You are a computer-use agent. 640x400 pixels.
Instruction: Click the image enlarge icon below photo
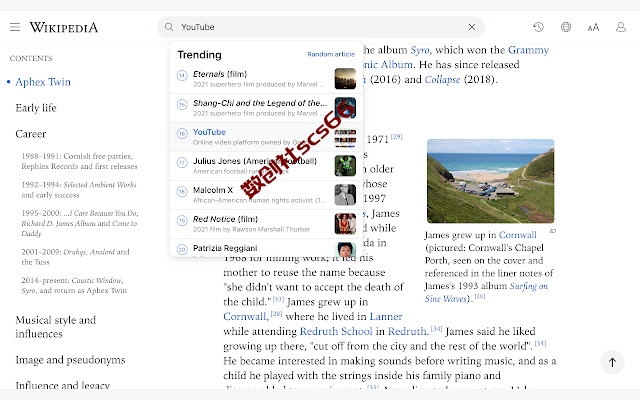click(x=553, y=231)
